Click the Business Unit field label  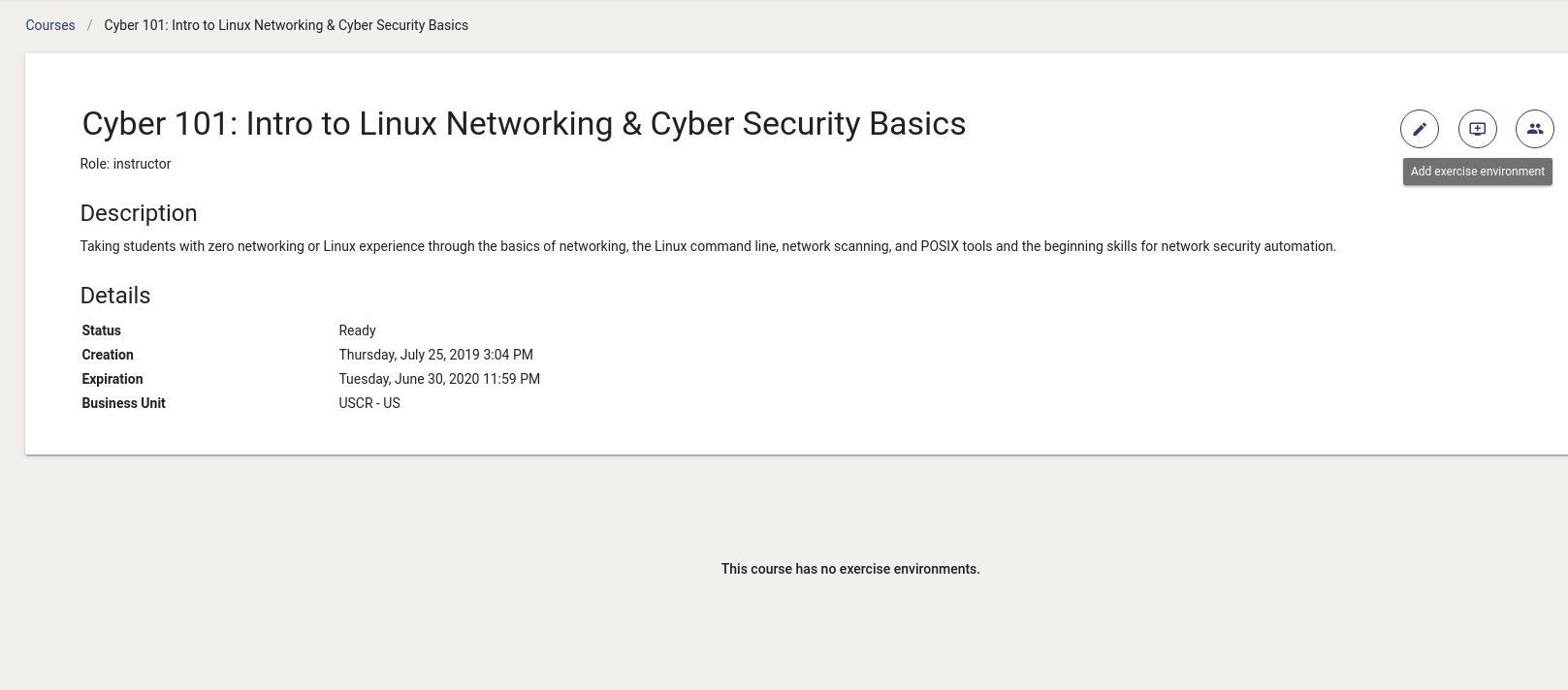124,403
